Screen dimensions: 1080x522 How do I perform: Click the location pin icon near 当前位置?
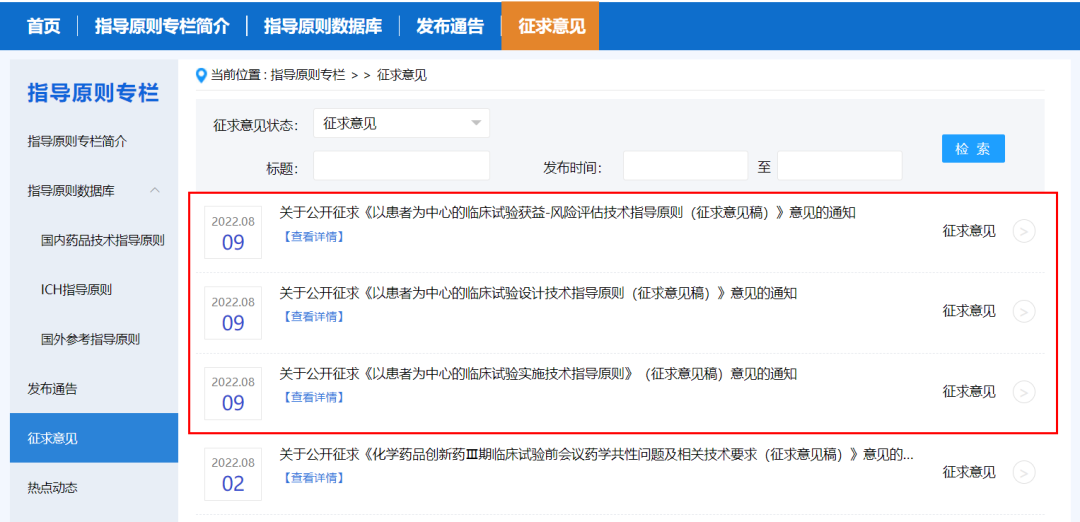[x=201, y=75]
